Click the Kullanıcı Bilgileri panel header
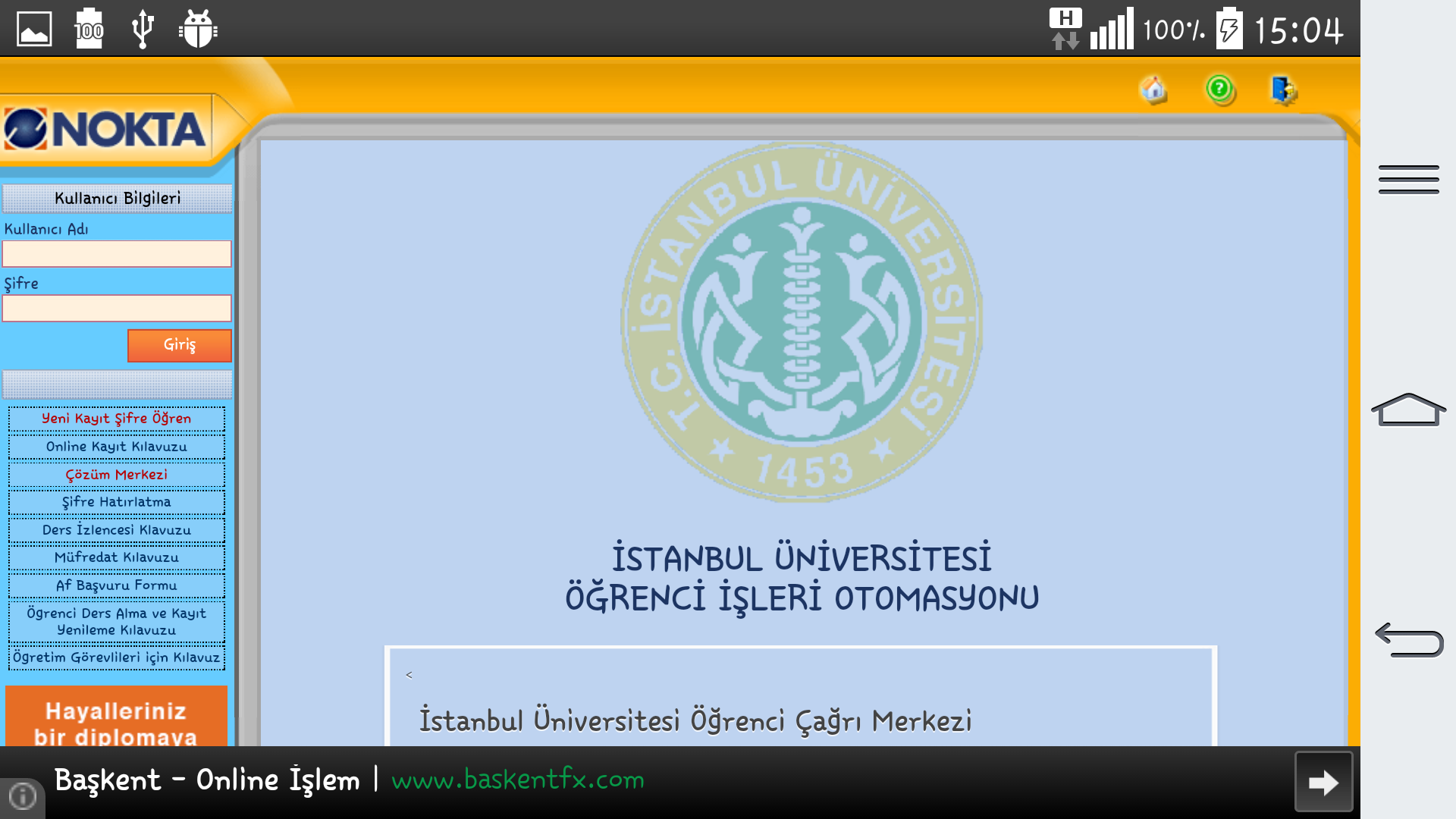Image resolution: width=1456 pixels, height=819 pixels. pos(118,199)
